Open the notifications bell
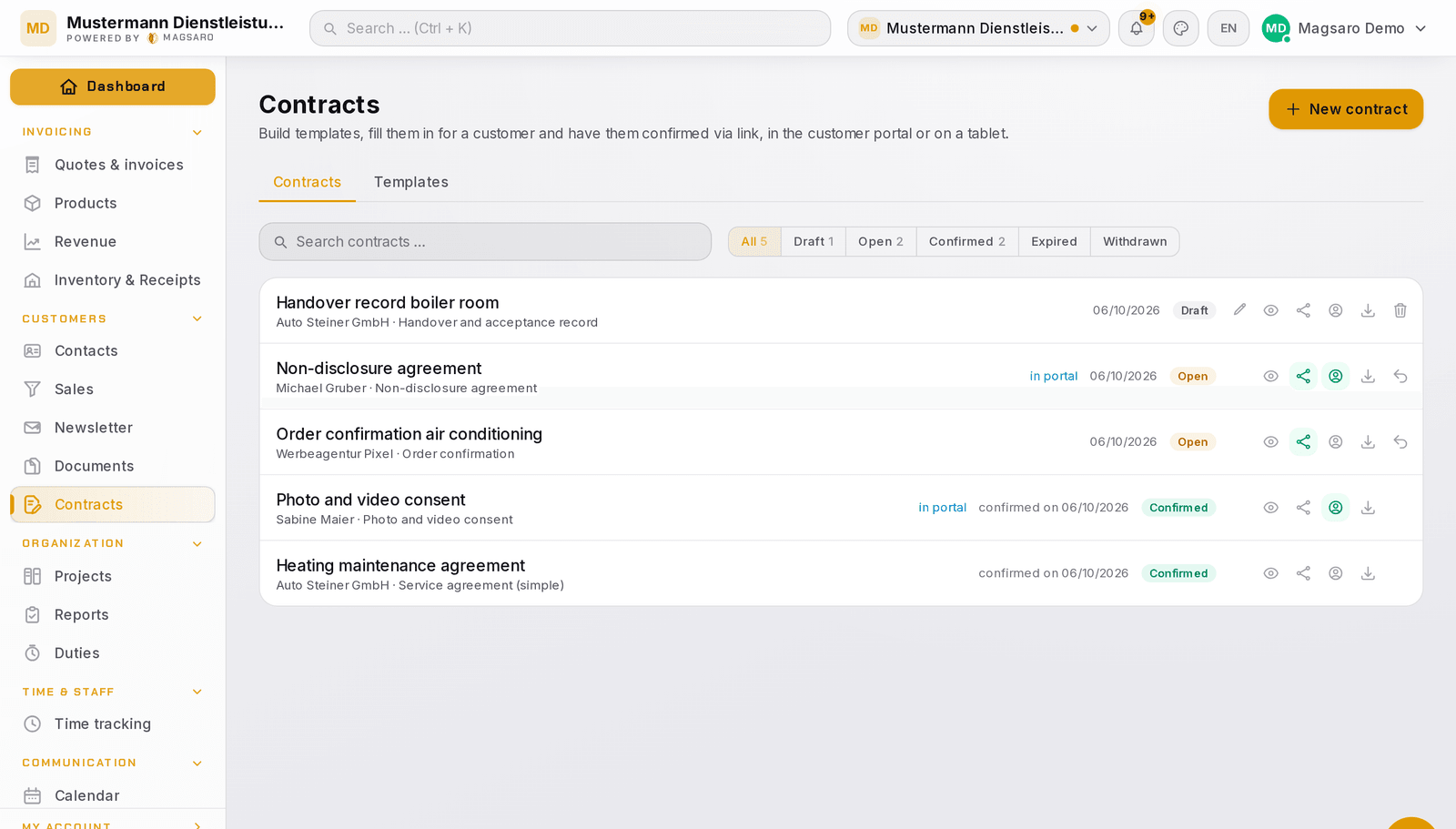1456x829 pixels. pos(1137,28)
